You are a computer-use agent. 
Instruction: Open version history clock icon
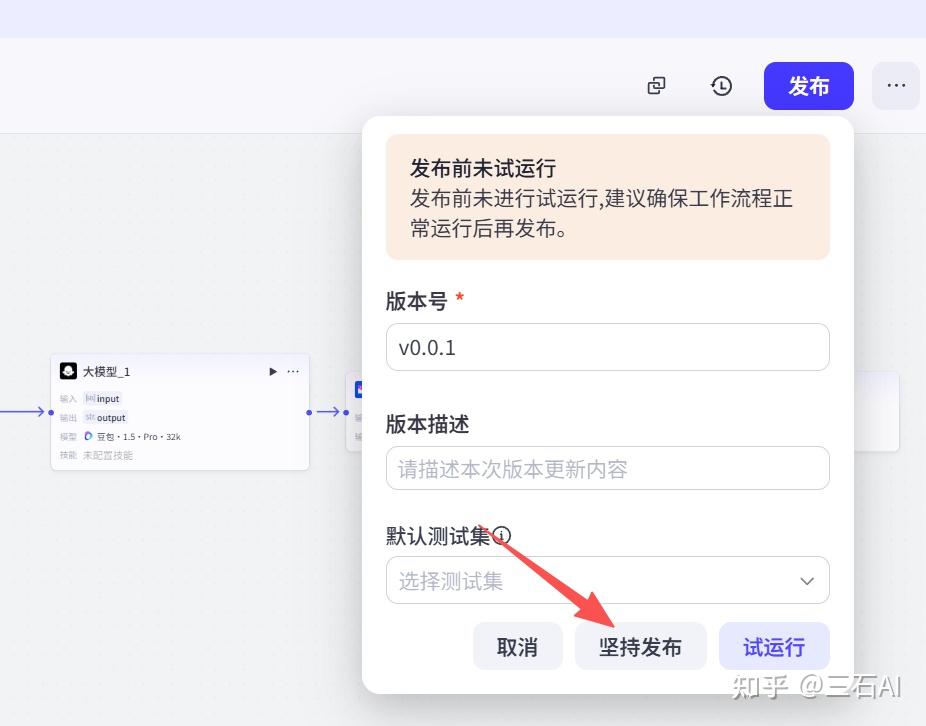(721, 86)
